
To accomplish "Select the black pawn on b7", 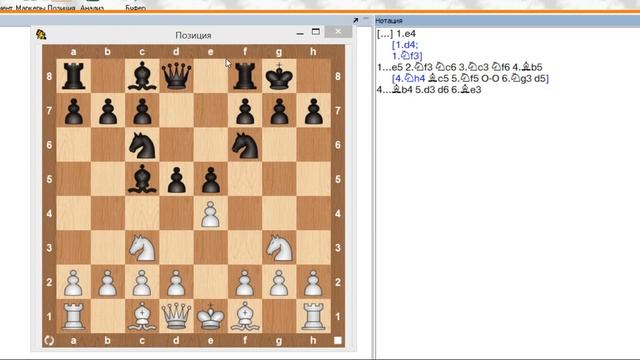I will tap(108, 110).
